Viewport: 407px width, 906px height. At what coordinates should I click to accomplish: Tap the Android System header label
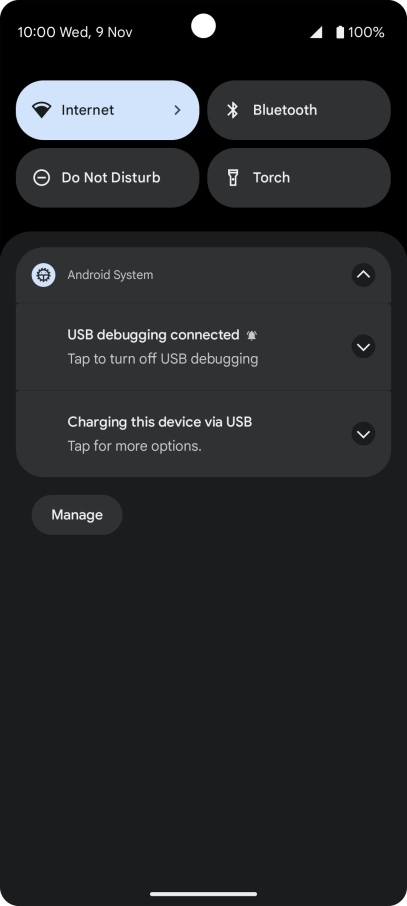(x=110, y=275)
